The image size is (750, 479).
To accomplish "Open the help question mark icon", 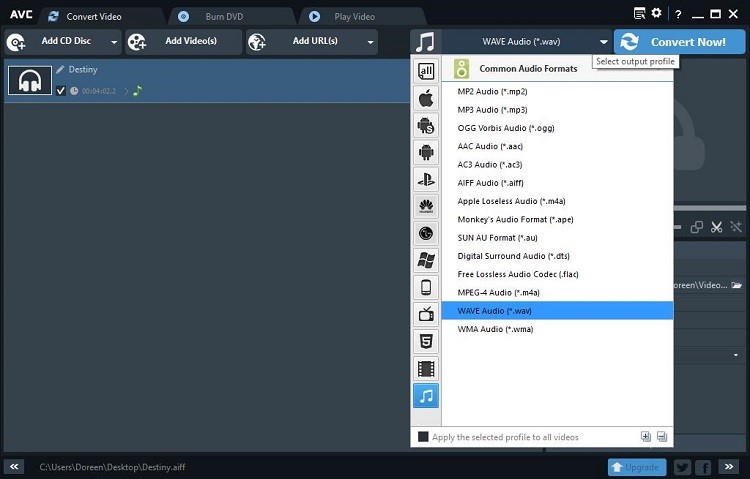I will tap(678, 14).
